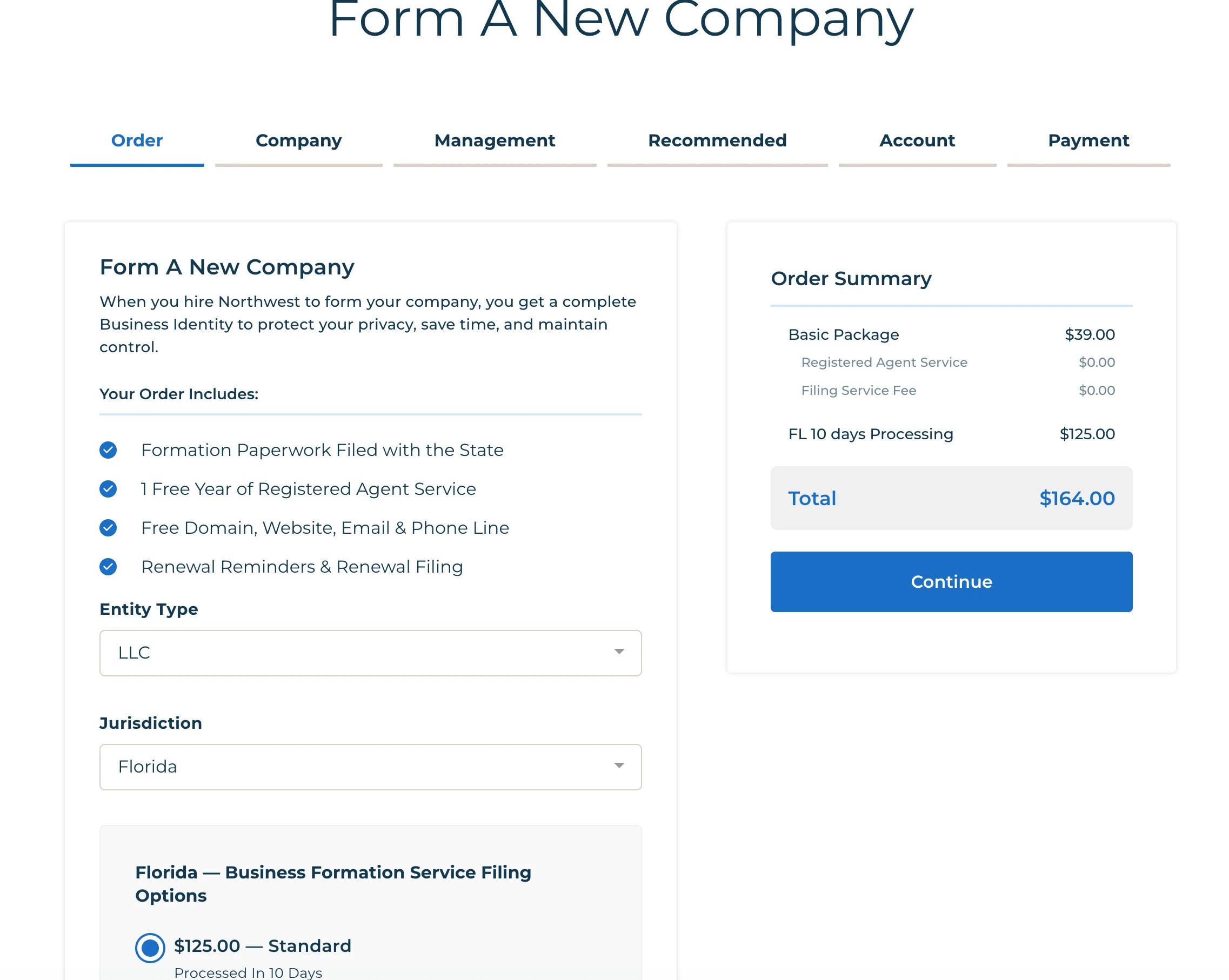Image resolution: width=1229 pixels, height=980 pixels.
Task: Switch to the Company tab
Action: pyautogui.click(x=298, y=140)
